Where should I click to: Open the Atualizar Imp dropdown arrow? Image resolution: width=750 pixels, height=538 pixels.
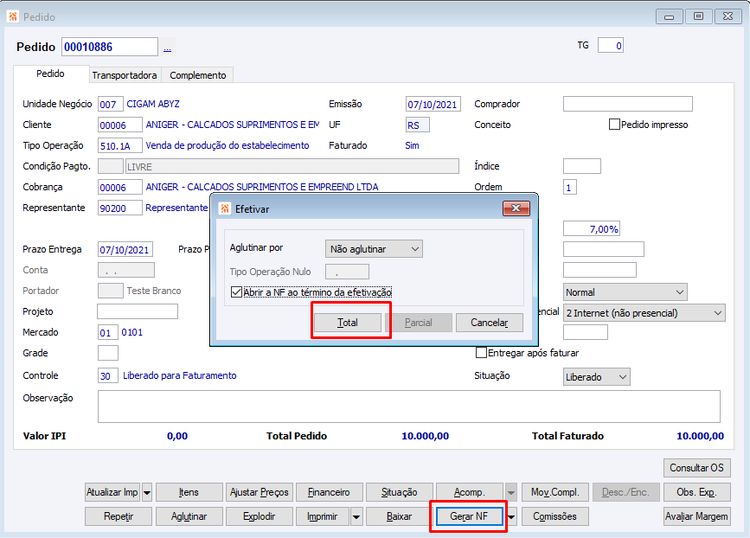147,492
